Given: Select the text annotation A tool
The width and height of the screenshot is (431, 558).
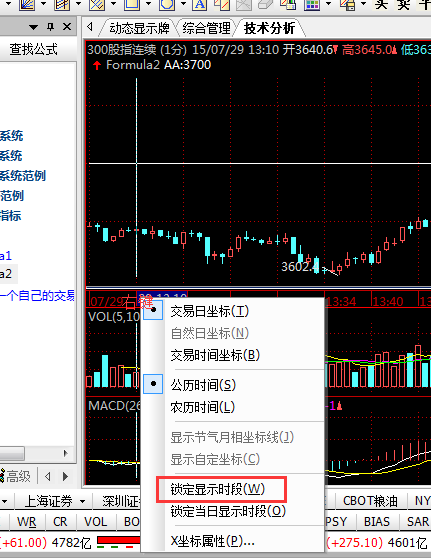Looking at the screenshot, I should [x=200, y=4].
